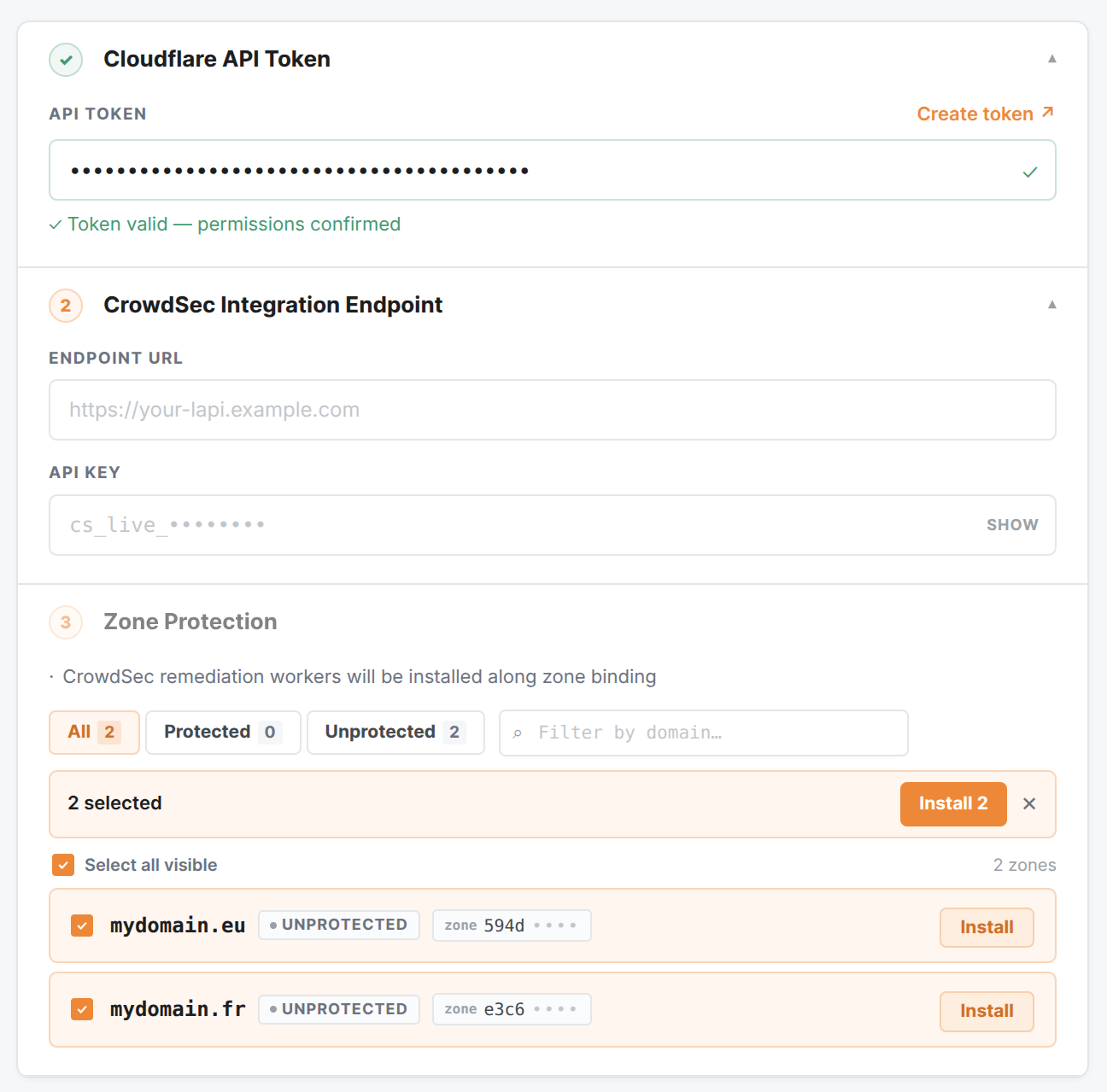Click the mydomain.fr domain name
The image size is (1107, 1092).
click(x=178, y=1009)
